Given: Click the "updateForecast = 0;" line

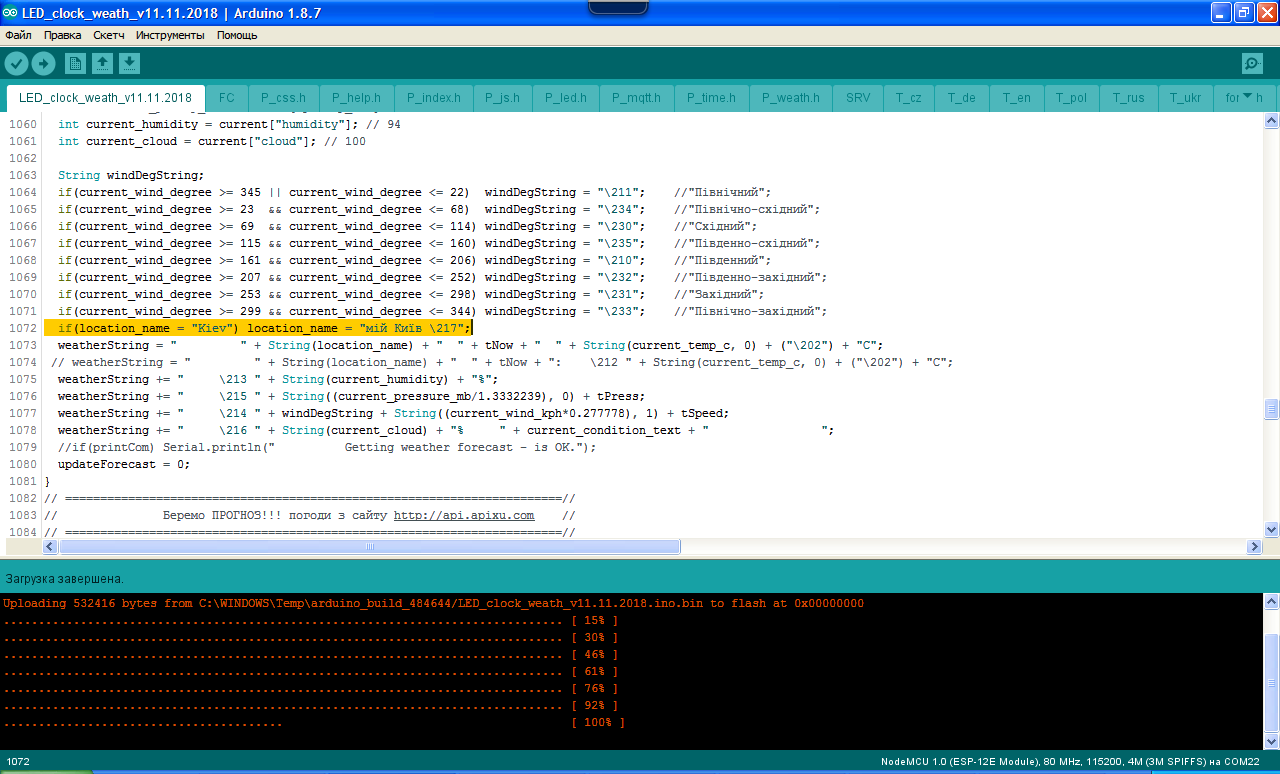Looking at the screenshot, I should point(123,464).
